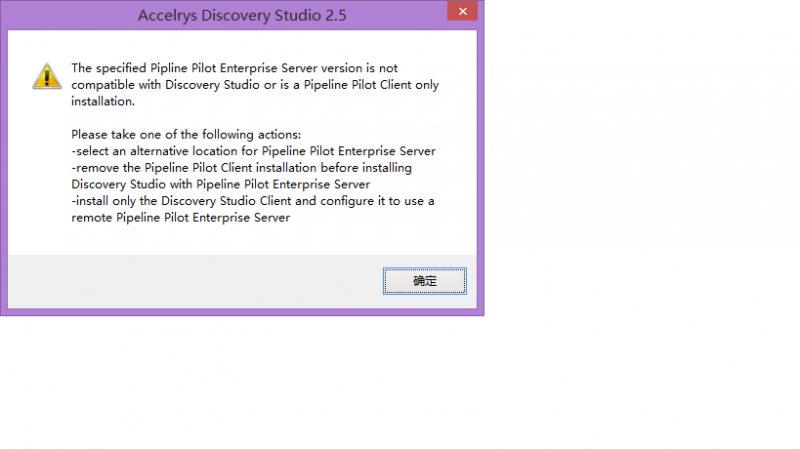Click "remote Pipeline Pilot Enterprise Server" text
The image size is (800, 449).
181,218
